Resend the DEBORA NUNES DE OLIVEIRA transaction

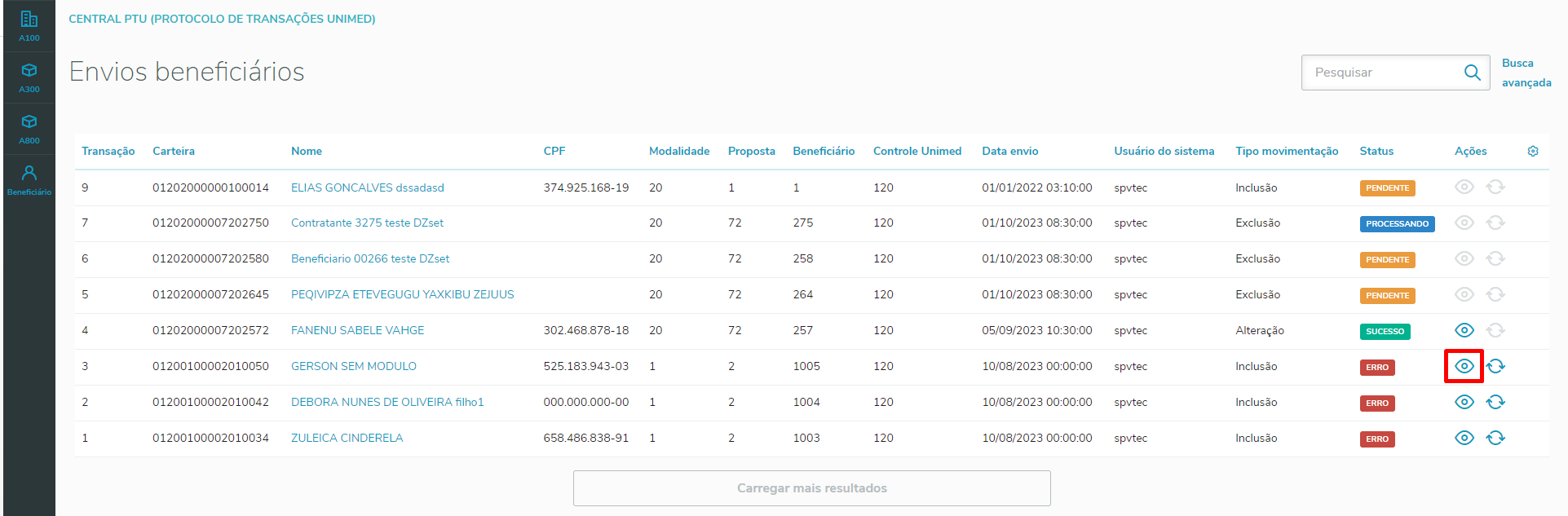click(x=1495, y=402)
